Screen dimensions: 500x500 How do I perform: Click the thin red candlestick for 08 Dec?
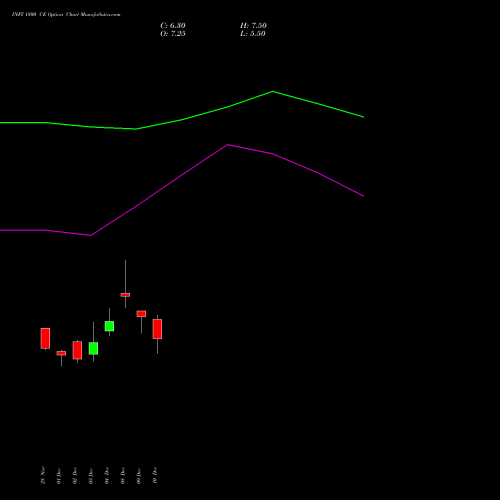coord(125,295)
